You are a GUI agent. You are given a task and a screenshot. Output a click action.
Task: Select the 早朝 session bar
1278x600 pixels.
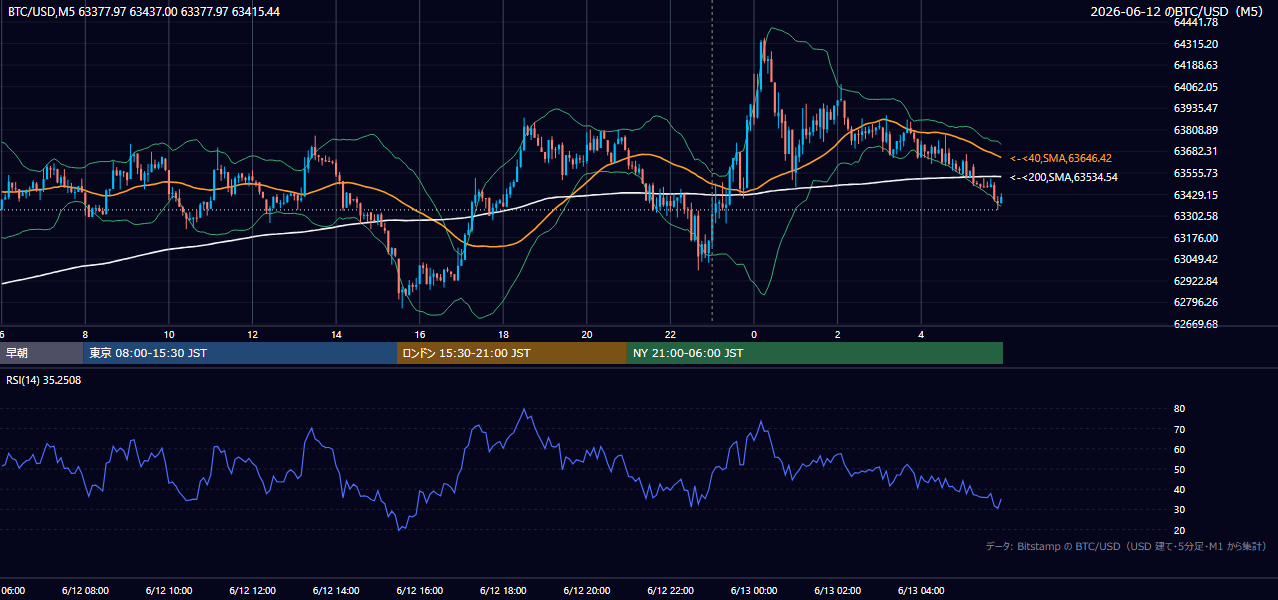coord(42,353)
